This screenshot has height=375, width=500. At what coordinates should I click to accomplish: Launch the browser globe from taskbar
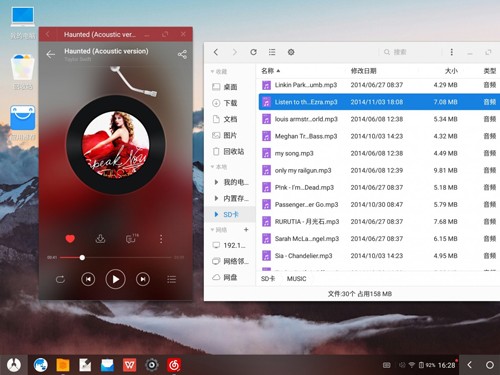[41, 365]
